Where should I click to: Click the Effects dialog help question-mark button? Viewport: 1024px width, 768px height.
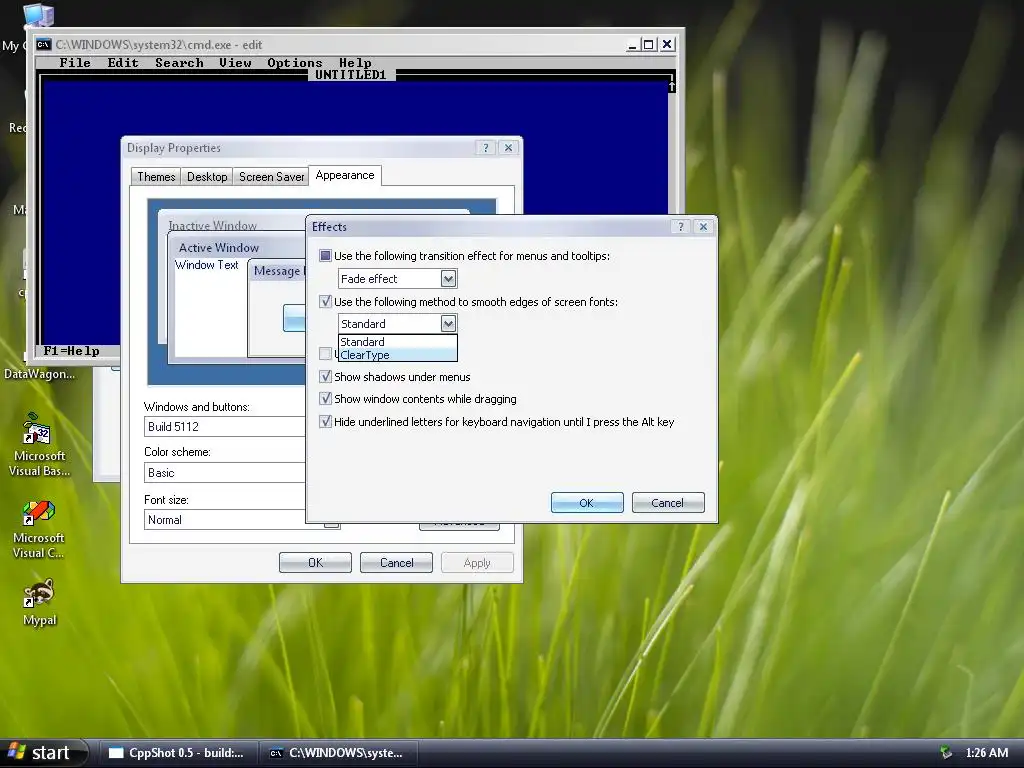680,227
